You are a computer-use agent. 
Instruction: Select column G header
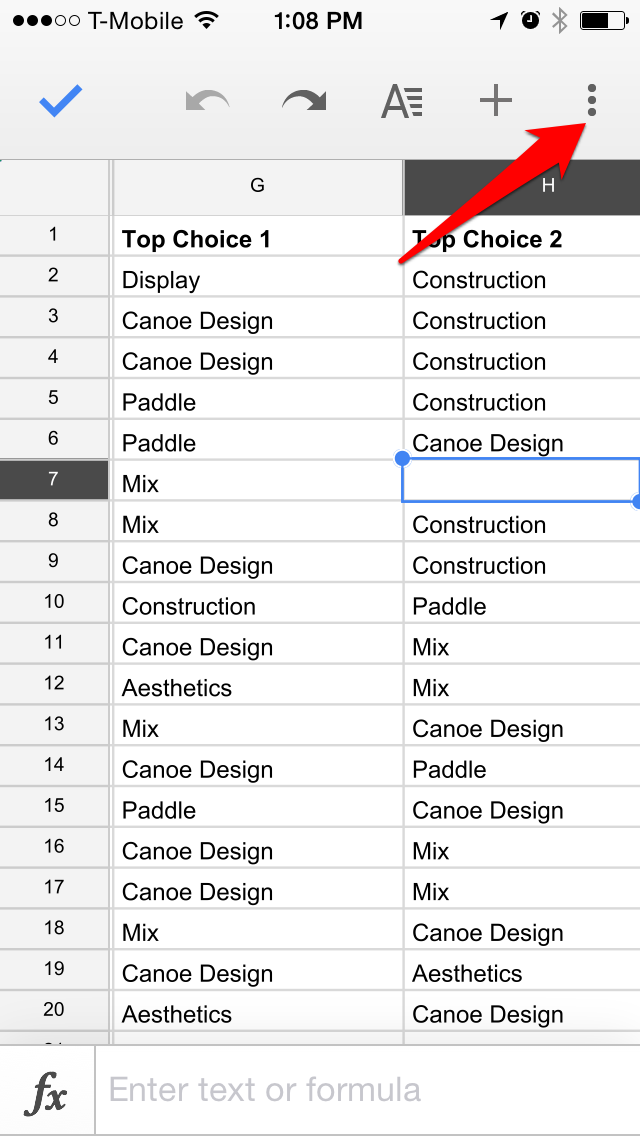pyautogui.click(x=257, y=187)
